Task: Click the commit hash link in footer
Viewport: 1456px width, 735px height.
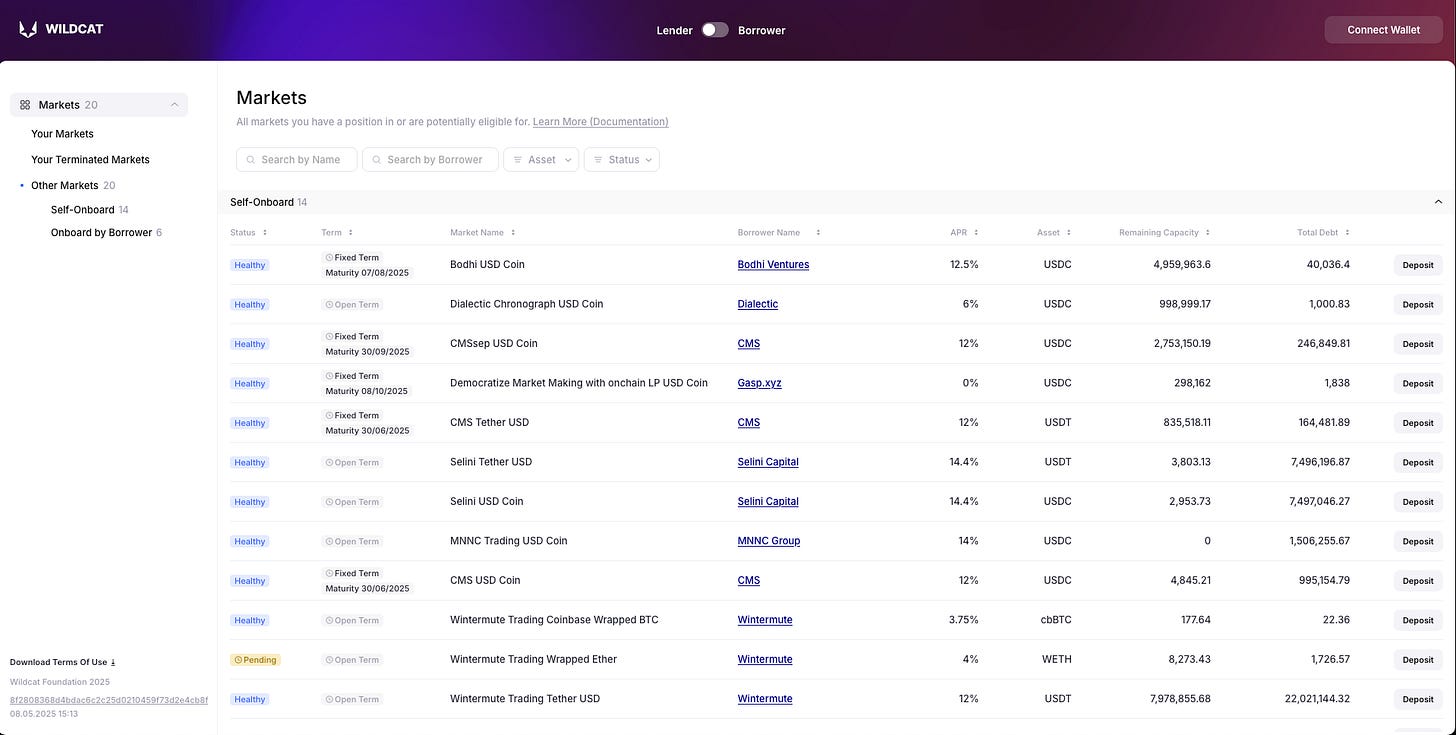Action: 109,700
